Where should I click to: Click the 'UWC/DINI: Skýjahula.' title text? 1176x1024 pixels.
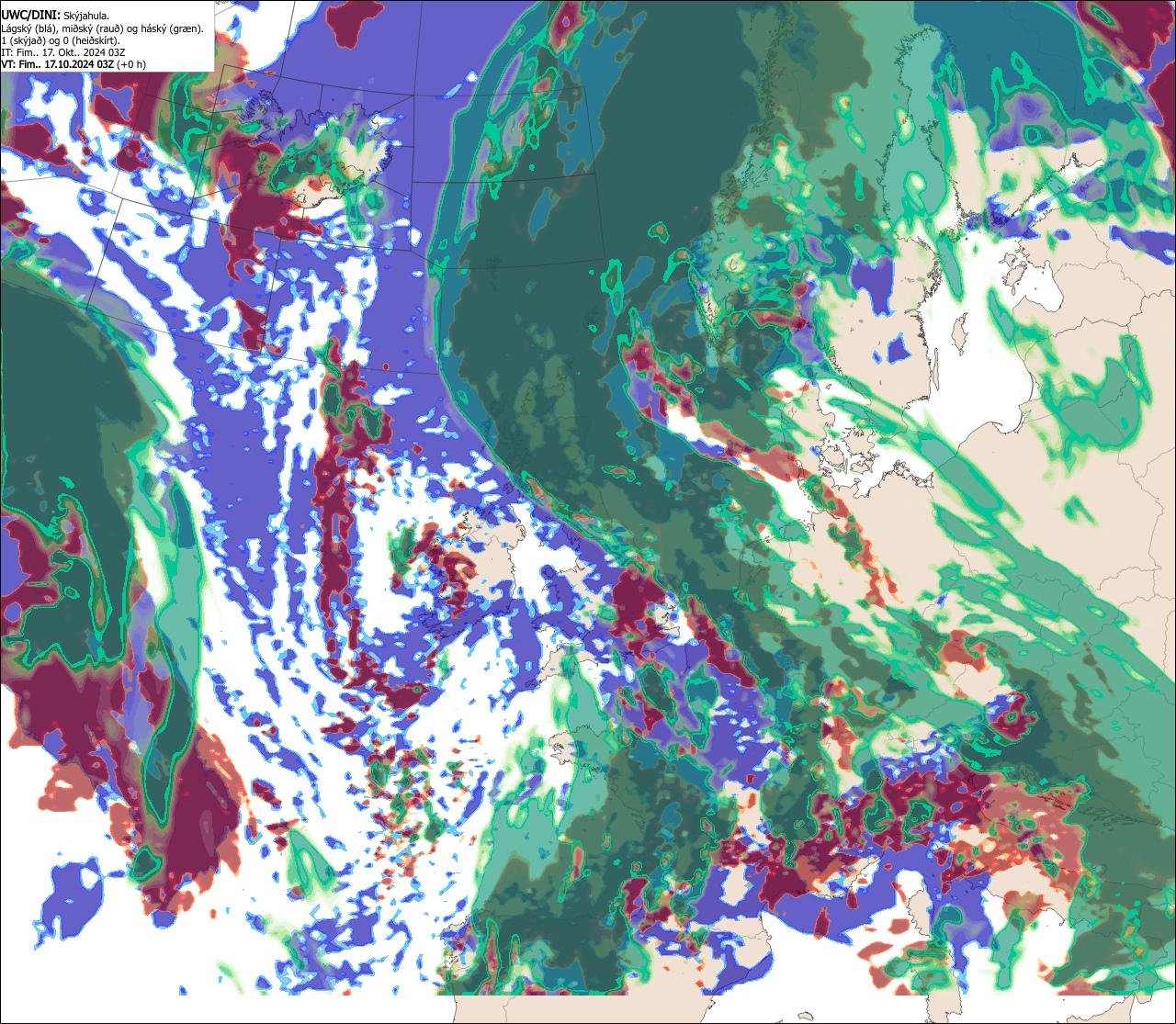coord(55,16)
